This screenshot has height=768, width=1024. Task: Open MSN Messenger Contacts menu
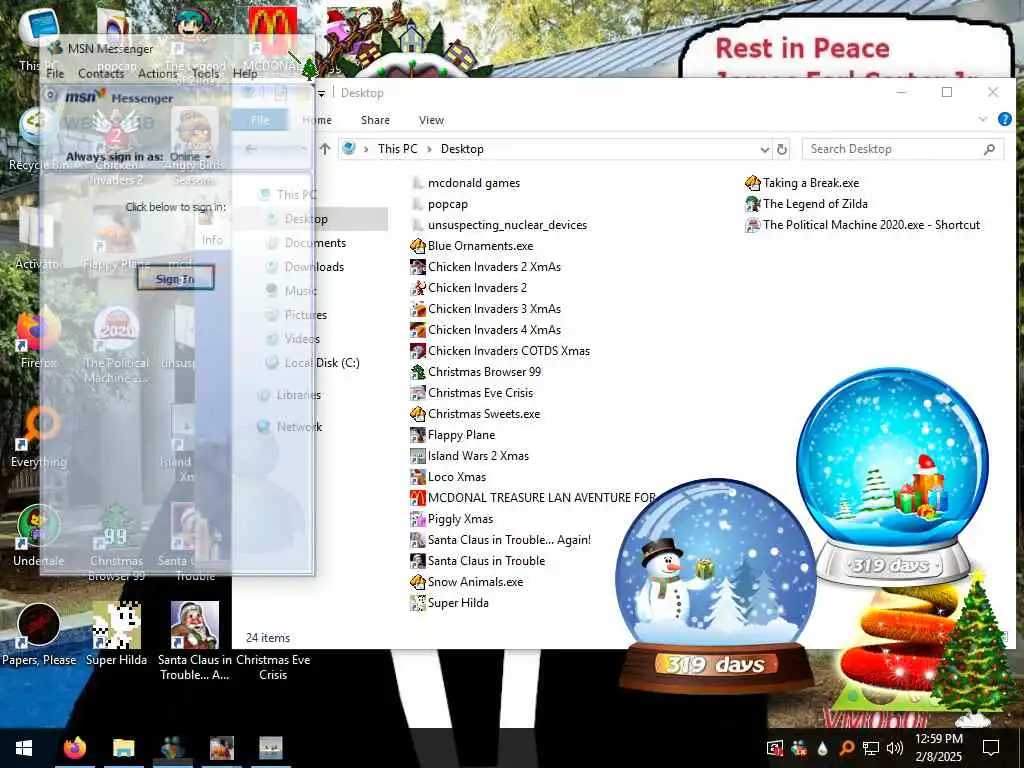(101, 74)
